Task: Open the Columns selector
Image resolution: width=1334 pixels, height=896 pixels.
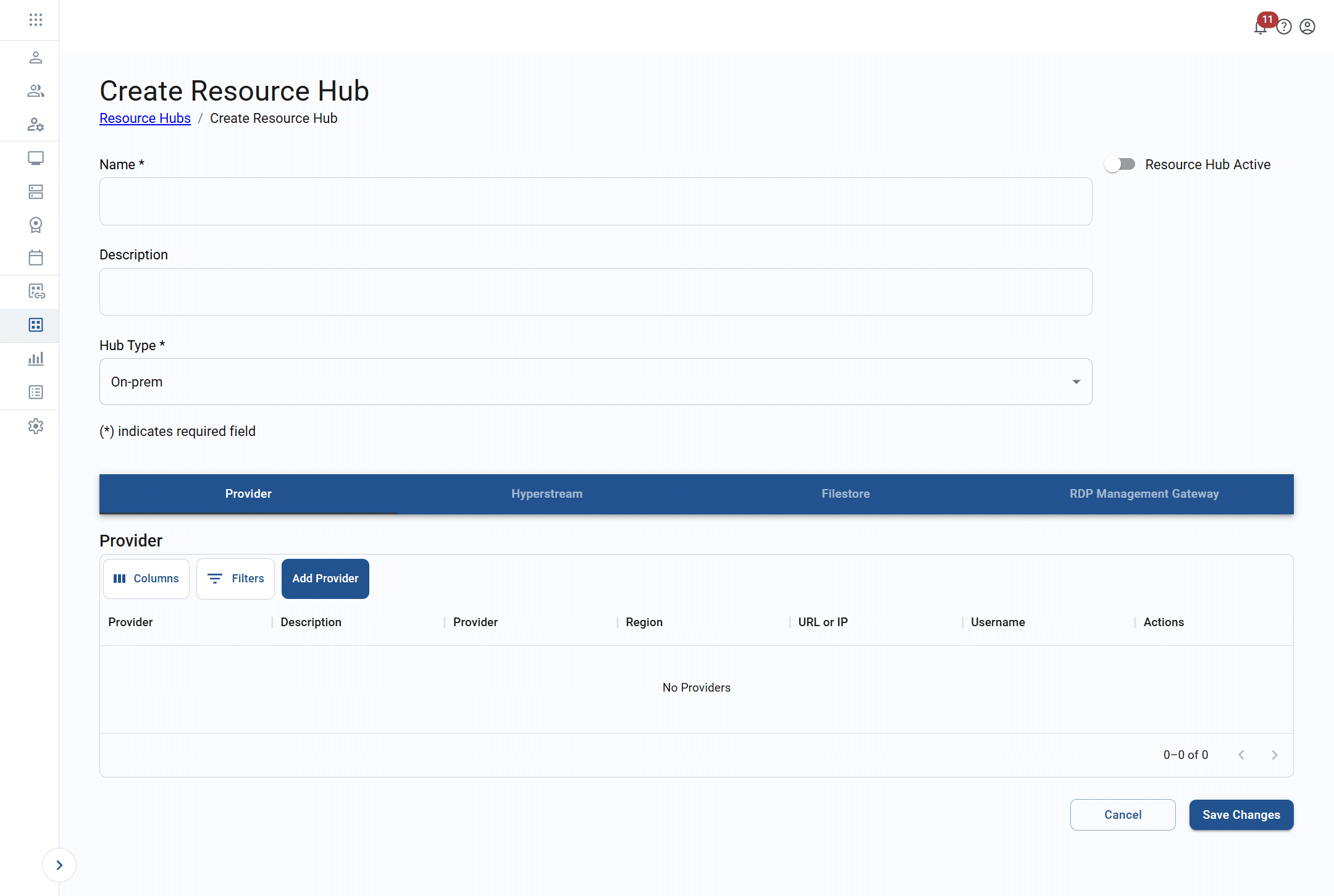Action: coord(146,578)
